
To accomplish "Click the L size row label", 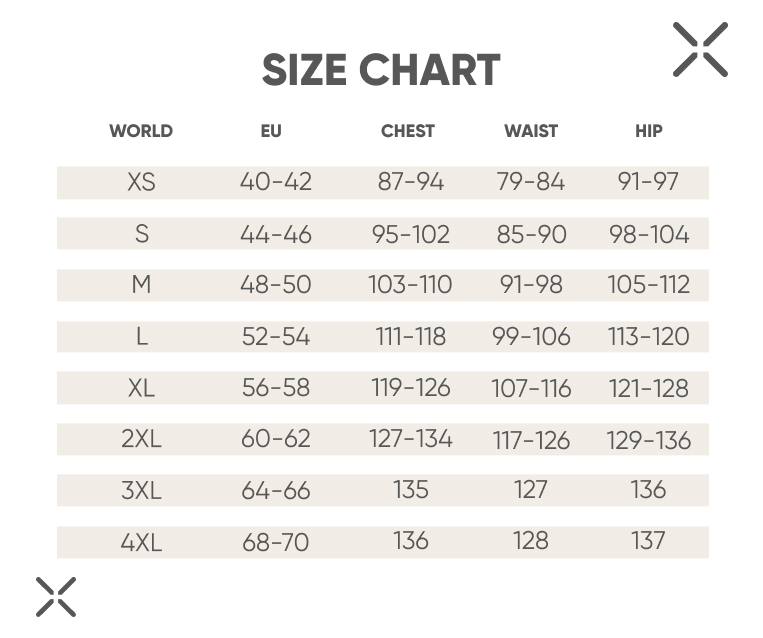I will [142, 337].
